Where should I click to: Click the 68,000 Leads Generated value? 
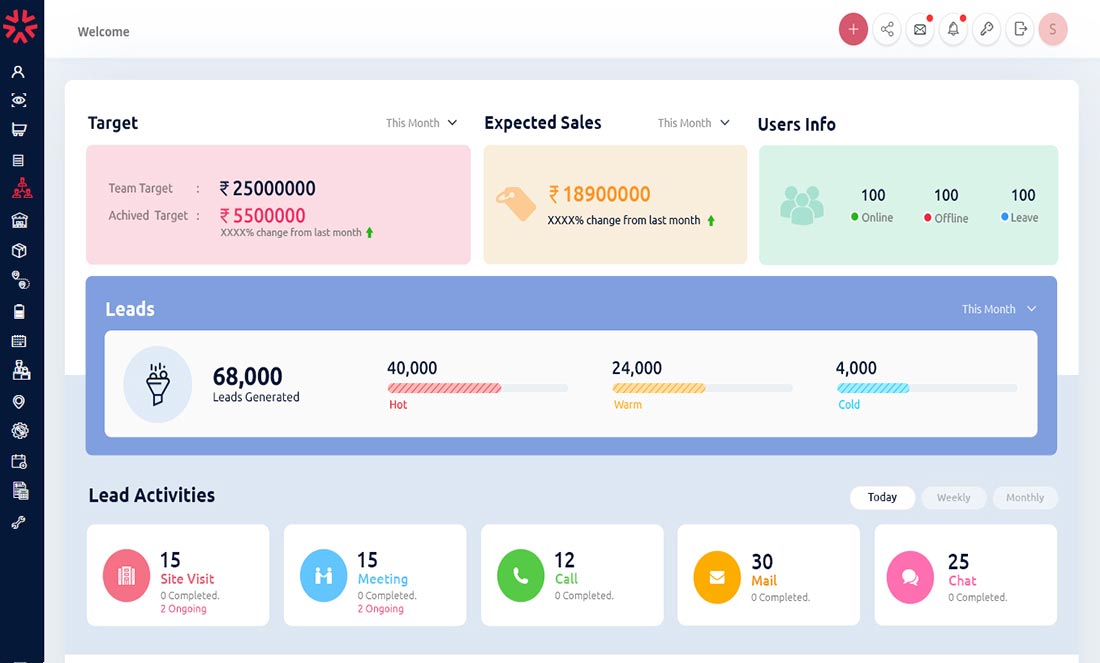pyautogui.click(x=248, y=377)
